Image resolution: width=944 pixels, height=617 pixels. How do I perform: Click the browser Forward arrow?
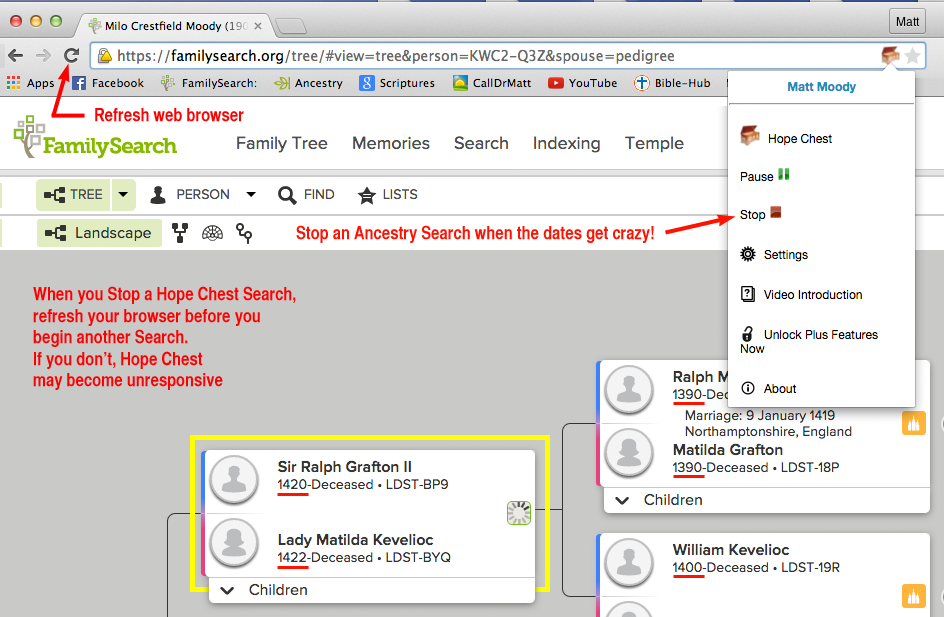[x=43, y=56]
